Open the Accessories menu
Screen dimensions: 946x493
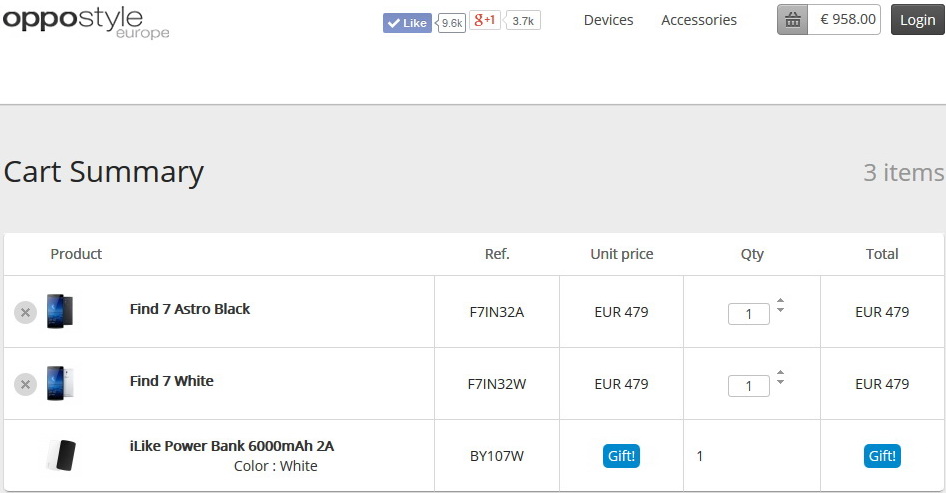(x=699, y=20)
